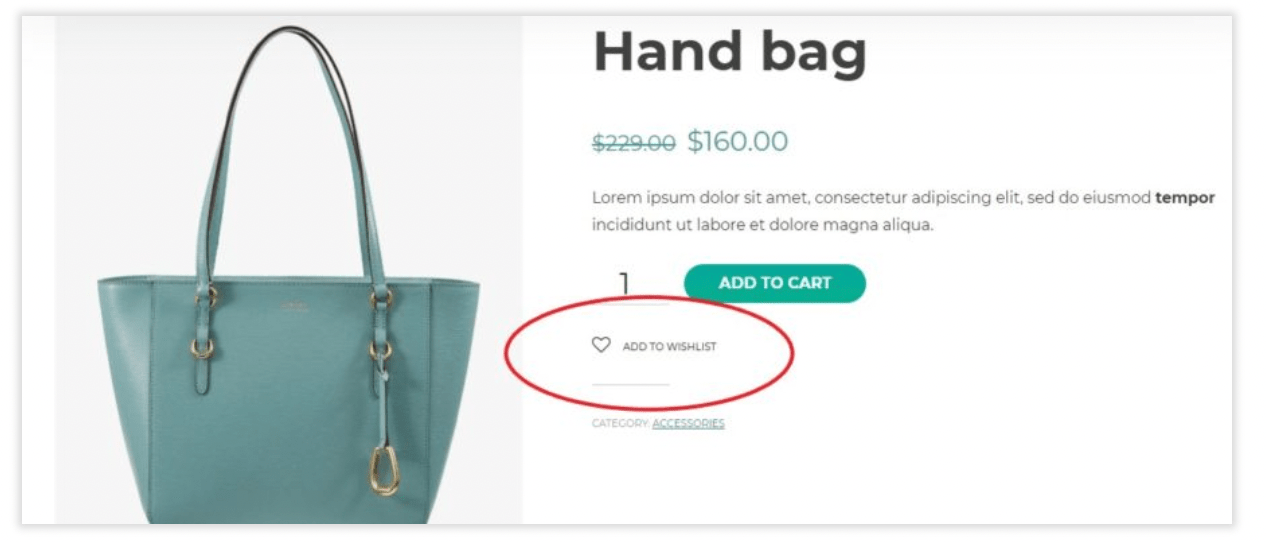Click the gold charm hanging on the bag
Image resolution: width=1266 pixels, height=542 pixels.
tap(383, 470)
